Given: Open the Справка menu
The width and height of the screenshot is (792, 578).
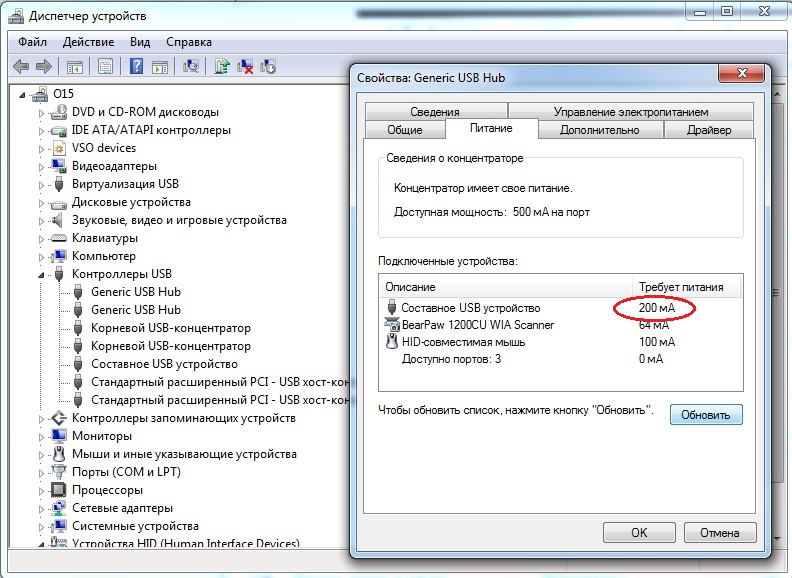Looking at the screenshot, I should tap(189, 42).
